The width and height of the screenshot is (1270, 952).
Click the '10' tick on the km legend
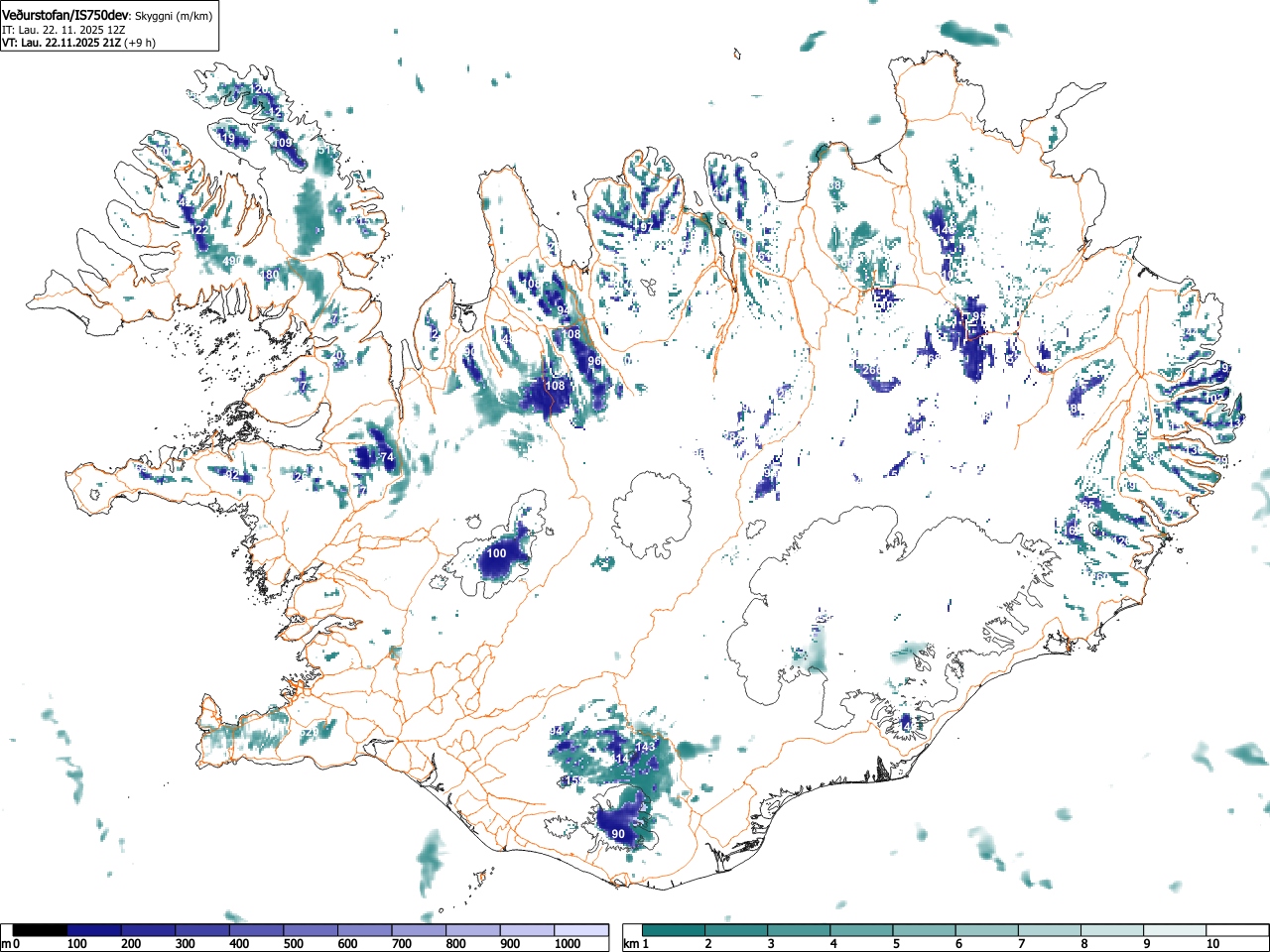click(1211, 944)
